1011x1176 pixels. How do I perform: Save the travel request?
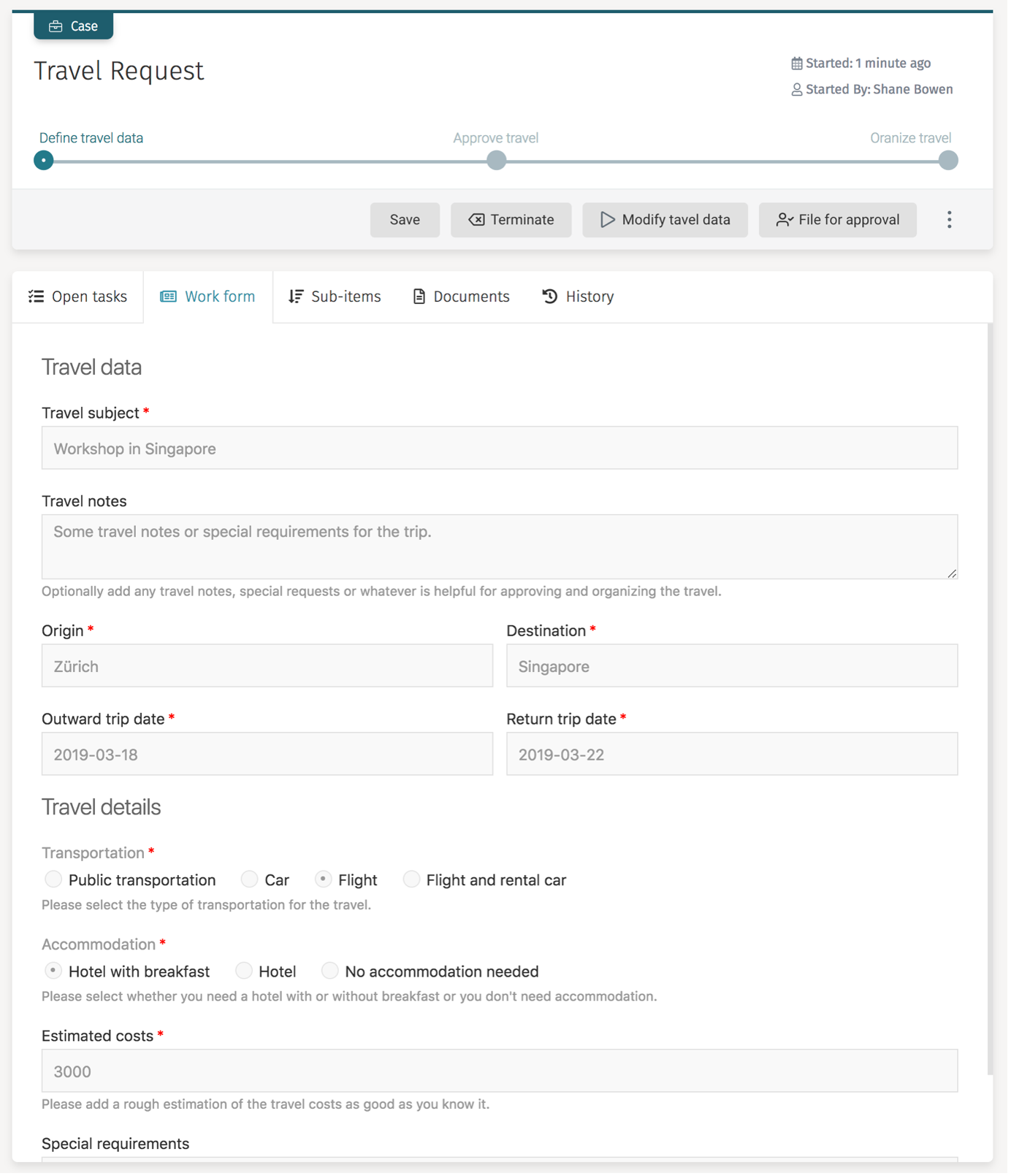click(x=405, y=220)
